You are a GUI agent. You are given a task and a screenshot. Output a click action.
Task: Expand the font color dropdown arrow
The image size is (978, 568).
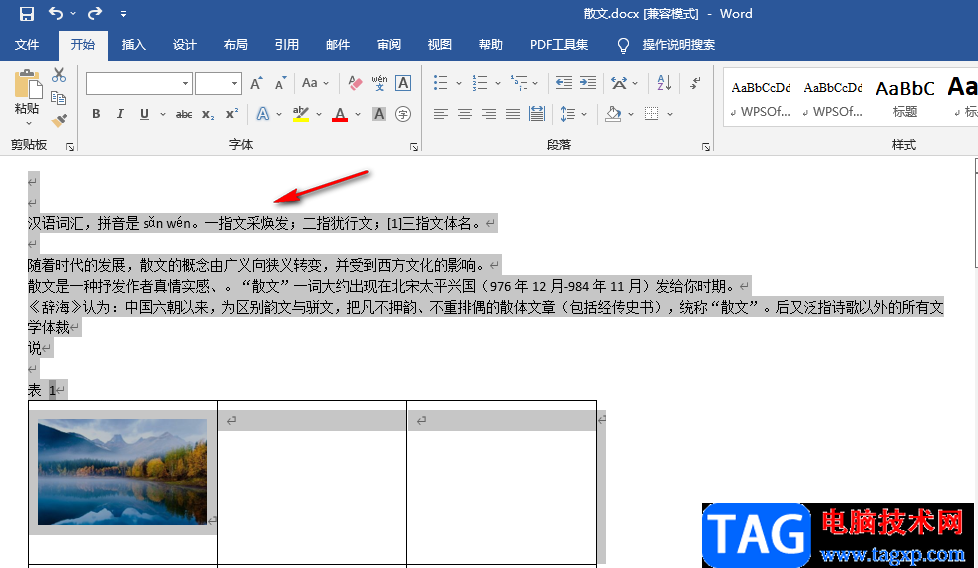pyautogui.click(x=358, y=115)
